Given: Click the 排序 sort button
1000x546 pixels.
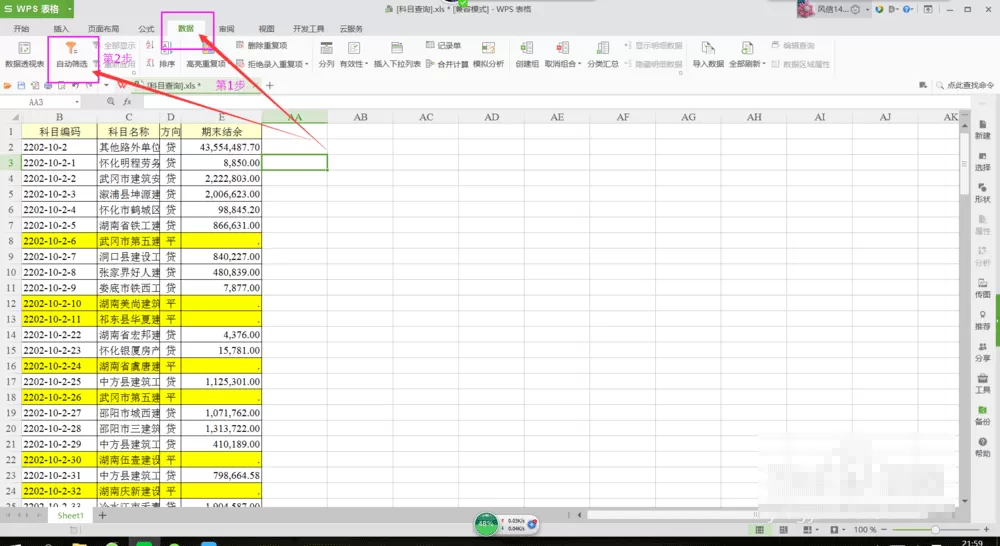Looking at the screenshot, I should (167, 55).
